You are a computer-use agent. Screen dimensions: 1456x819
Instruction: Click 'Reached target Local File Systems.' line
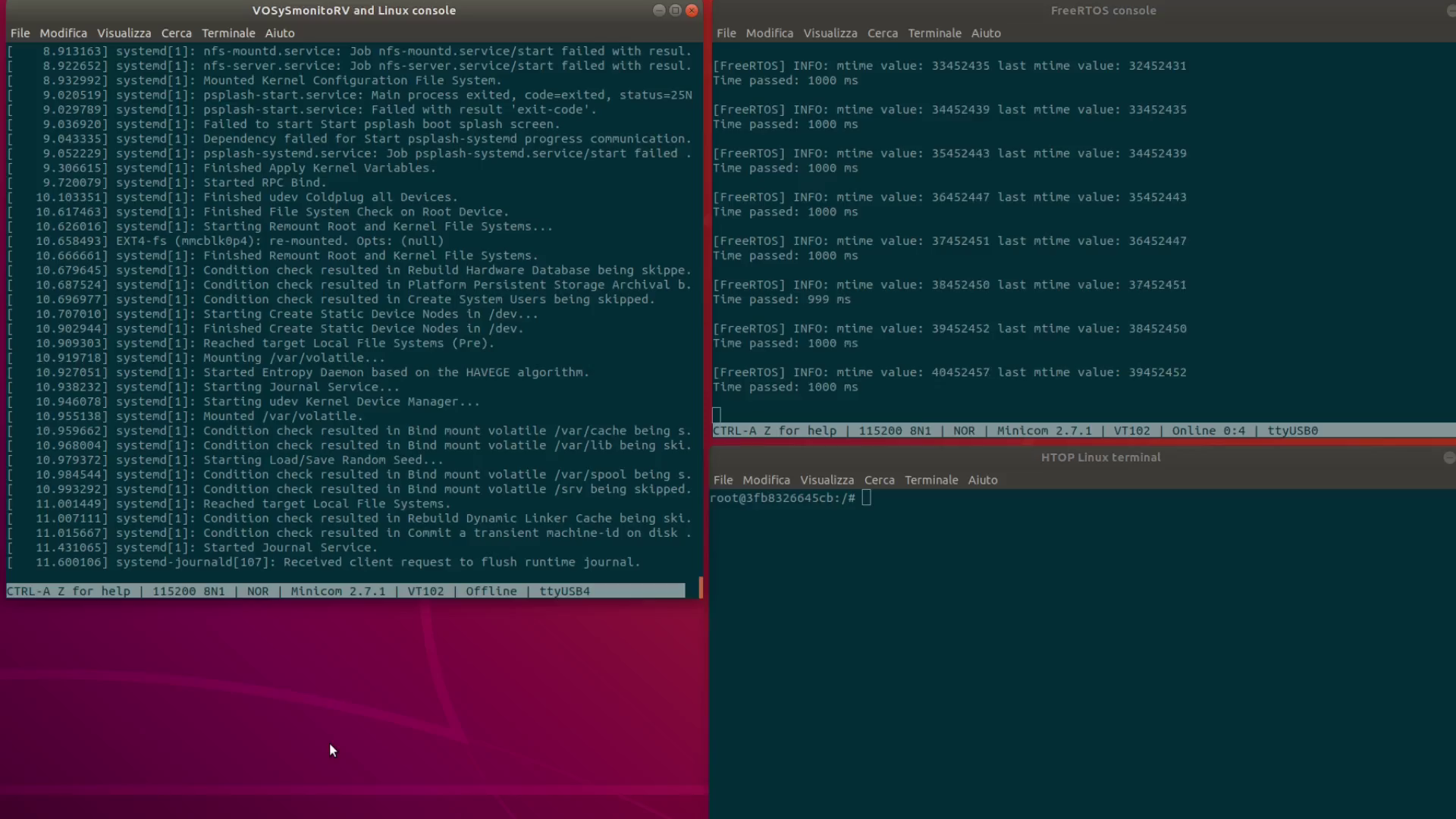[x=228, y=504]
